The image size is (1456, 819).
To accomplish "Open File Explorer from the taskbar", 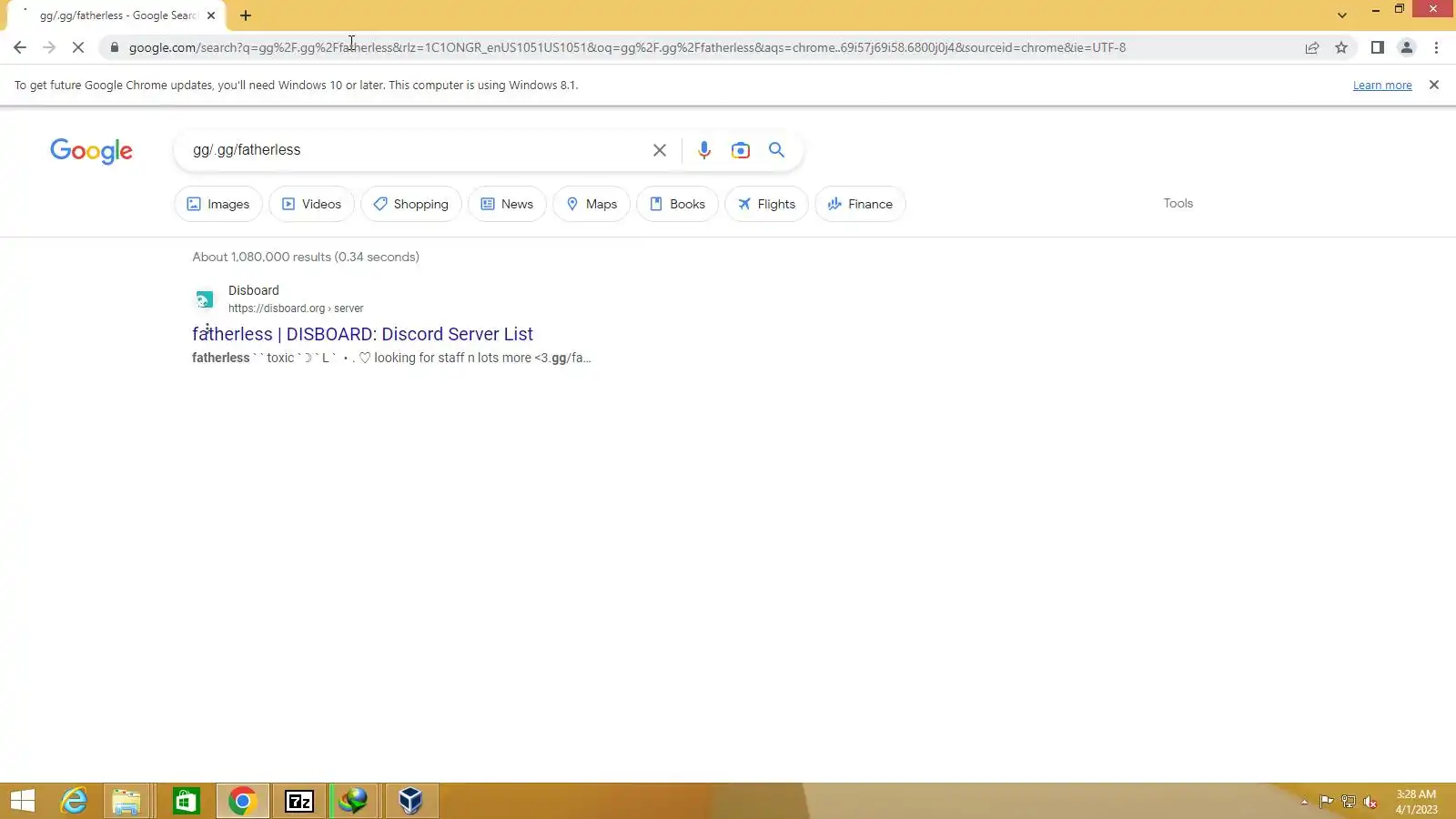I will 126,801.
